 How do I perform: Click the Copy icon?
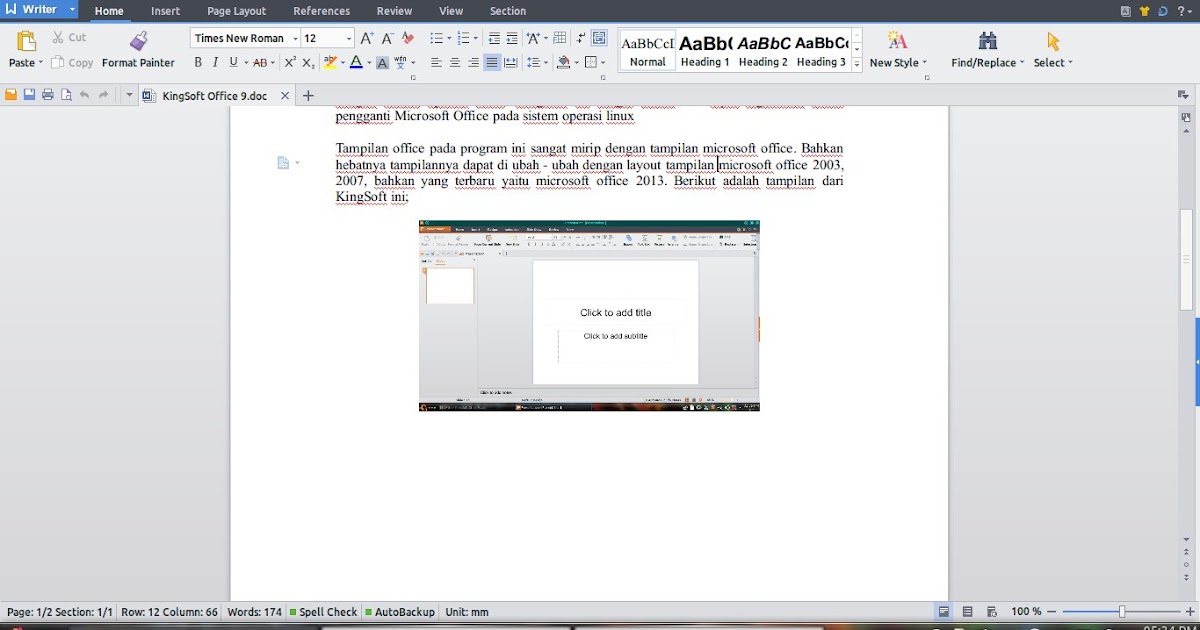tap(58, 62)
